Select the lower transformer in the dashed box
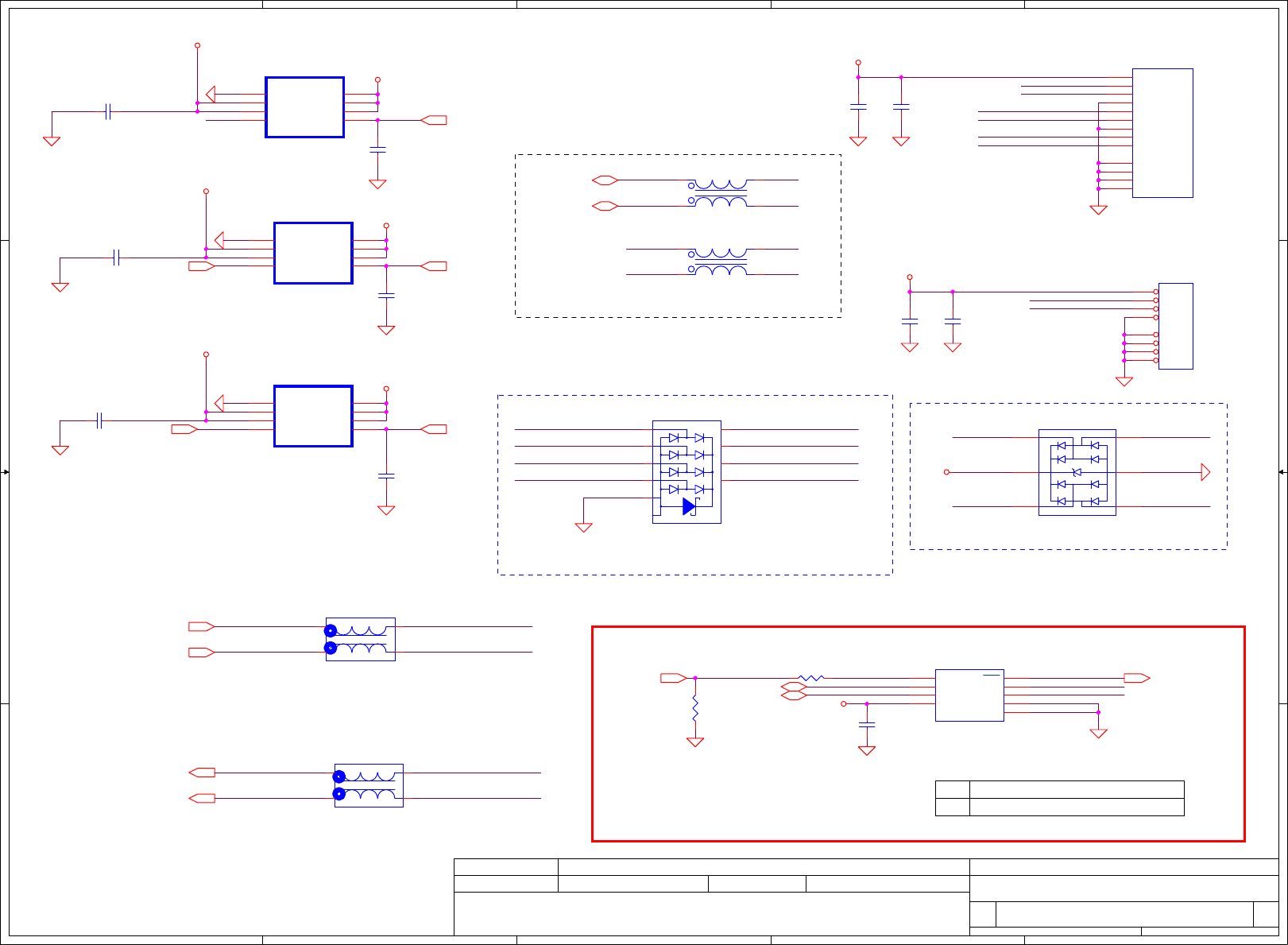Image resolution: width=1288 pixels, height=945 pixels. tap(718, 261)
